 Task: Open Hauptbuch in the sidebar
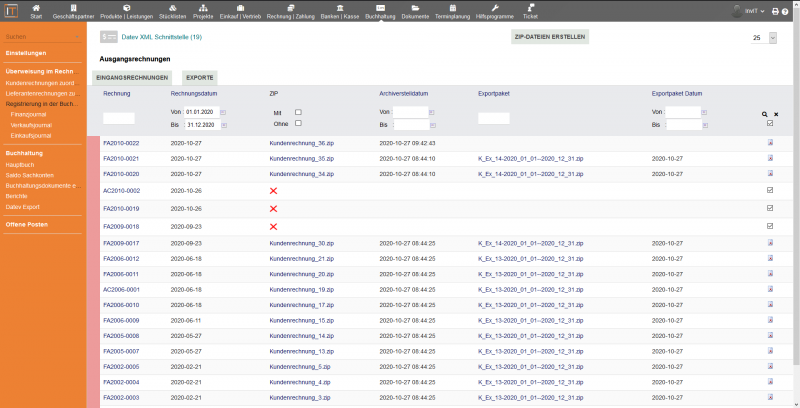(x=20, y=165)
